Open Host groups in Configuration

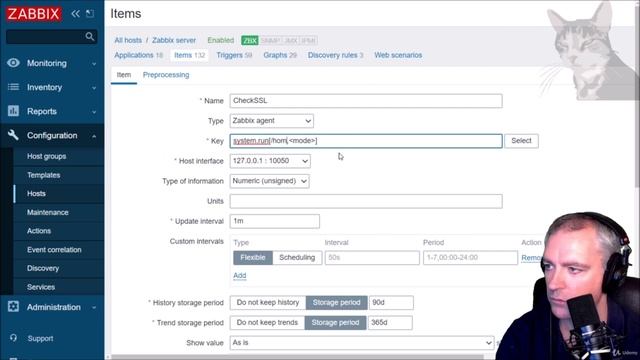point(47,156)
